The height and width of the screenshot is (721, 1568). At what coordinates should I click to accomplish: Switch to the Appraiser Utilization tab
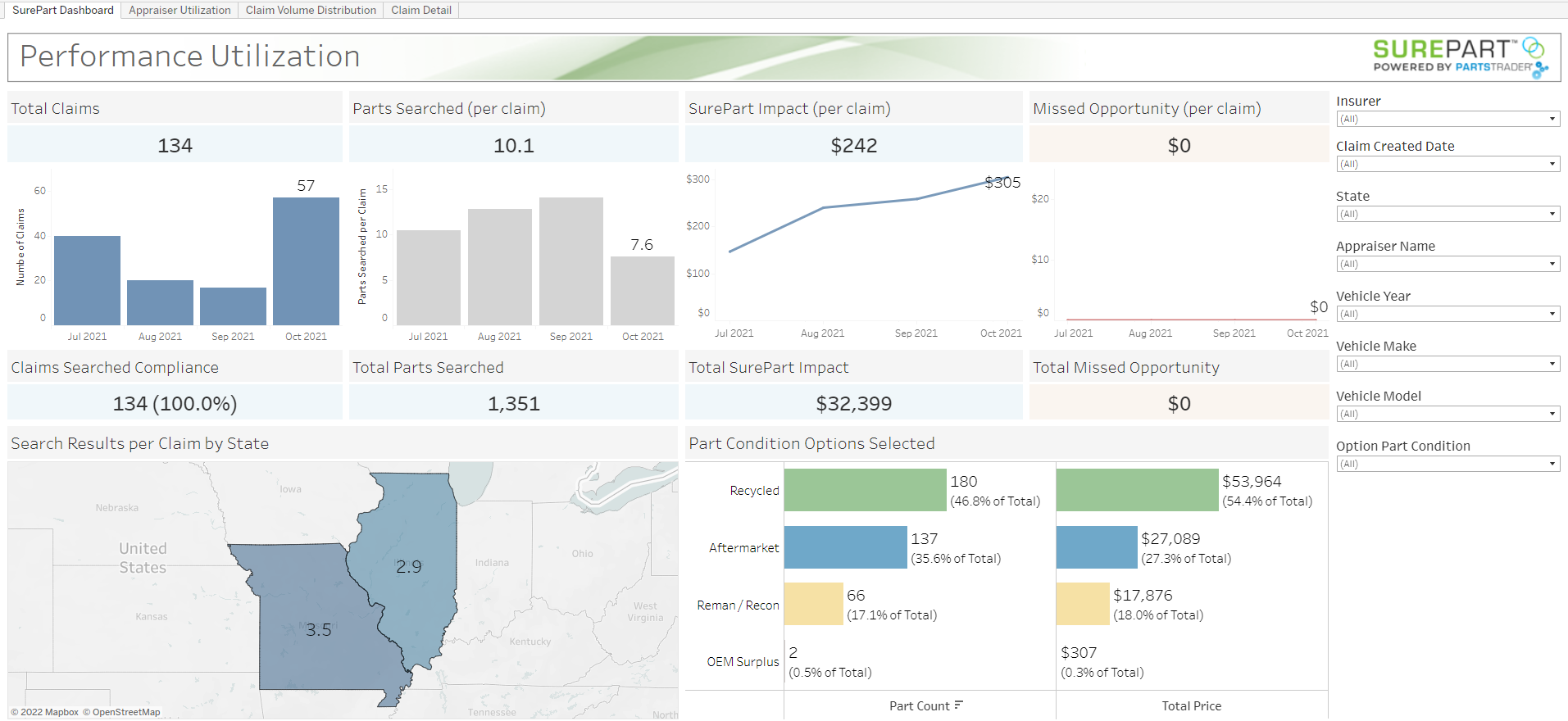[180, 10]
